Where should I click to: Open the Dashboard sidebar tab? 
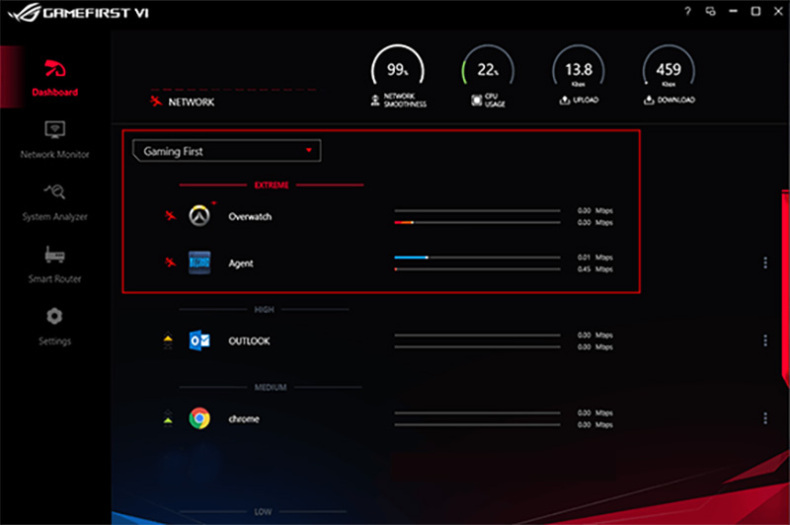point(54,78)
